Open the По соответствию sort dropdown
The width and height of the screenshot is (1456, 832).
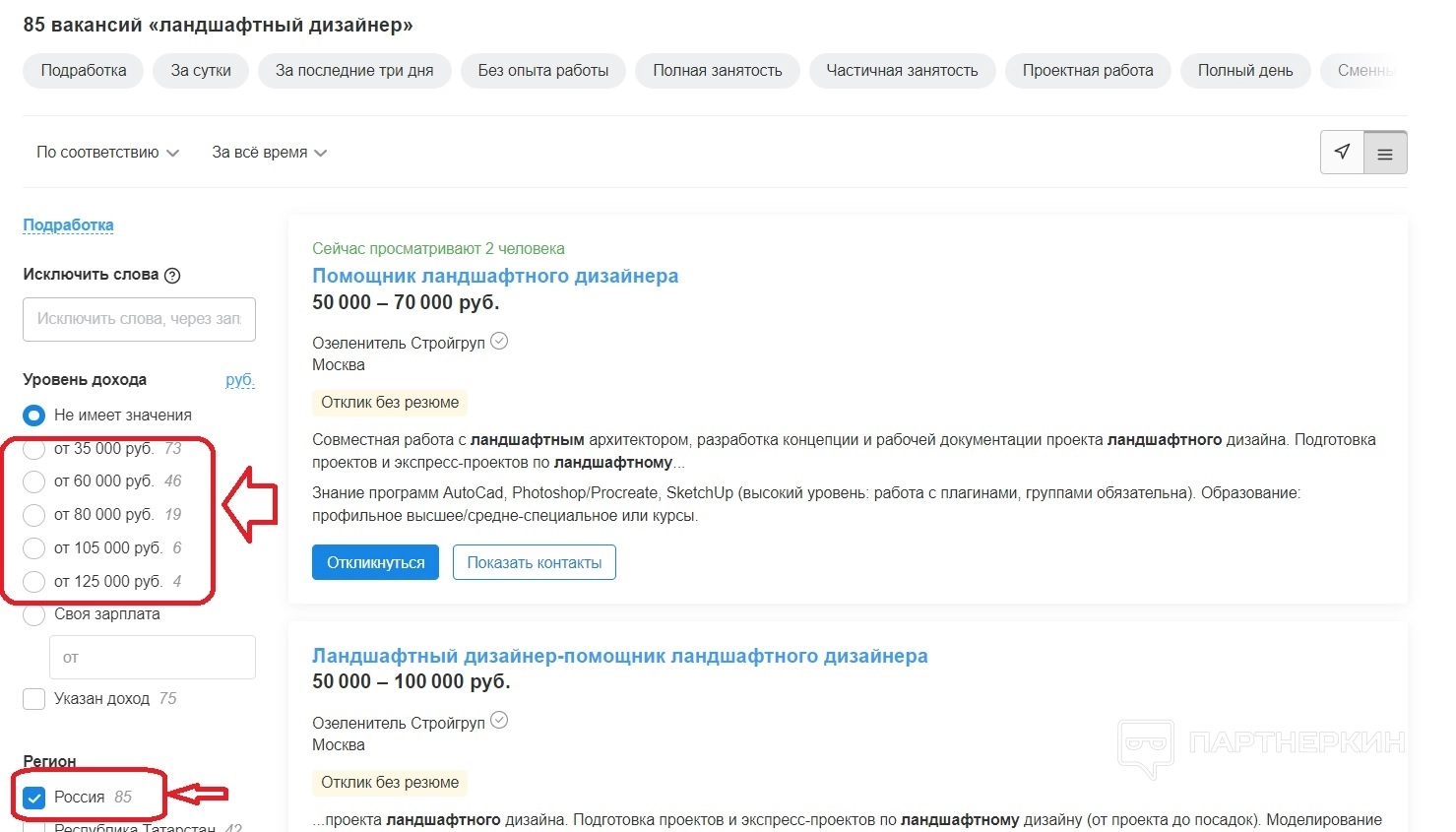point(107,153)
